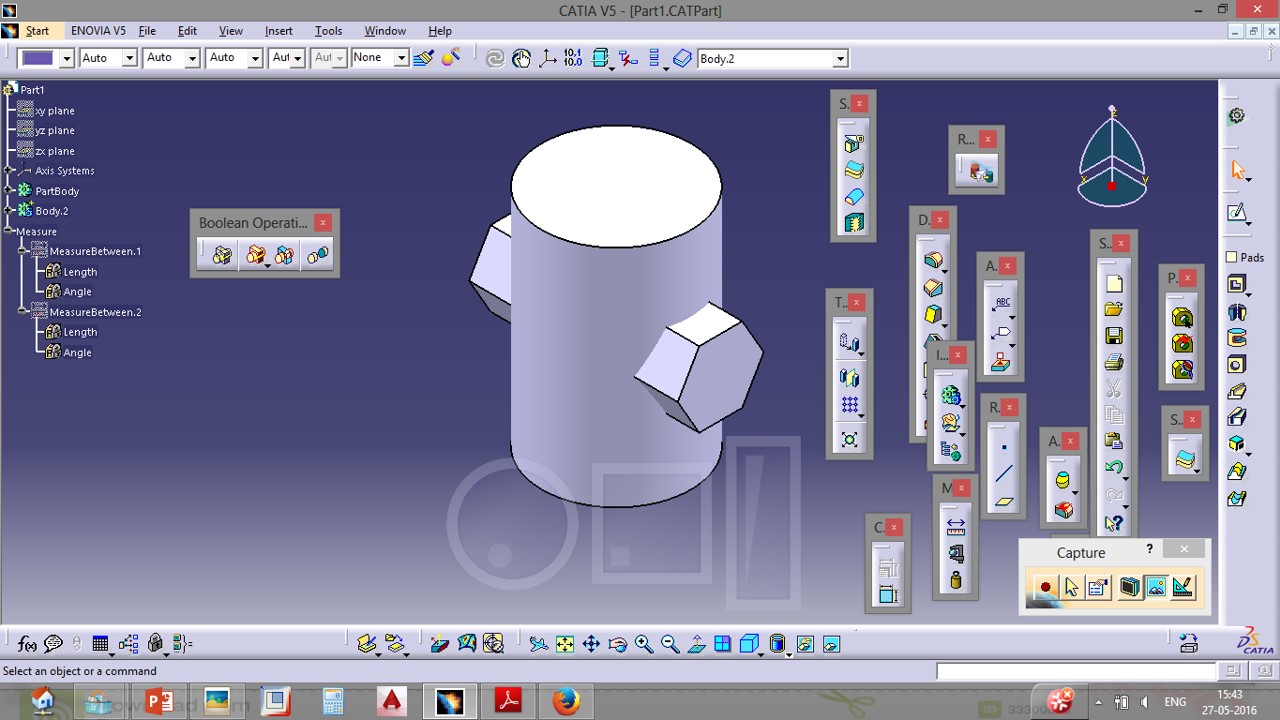1280x720 pixels.
Task: Click the New document icon
Action: coord(1113,284)
